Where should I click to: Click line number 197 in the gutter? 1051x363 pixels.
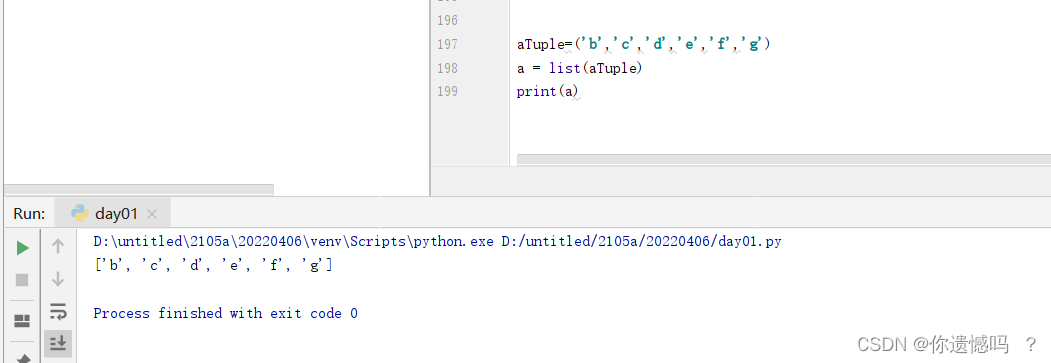(x=447, y=44)
